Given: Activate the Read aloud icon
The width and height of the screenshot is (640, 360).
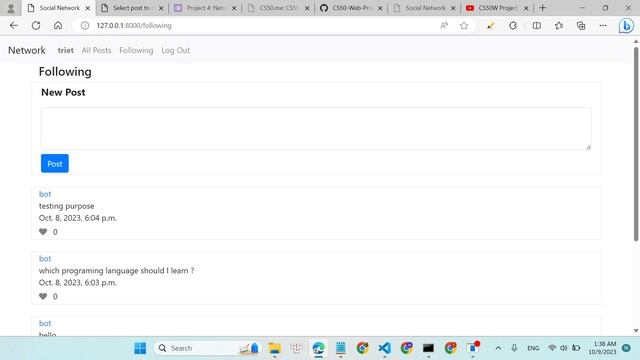Looking at the screenshot, I should [444, 25].
